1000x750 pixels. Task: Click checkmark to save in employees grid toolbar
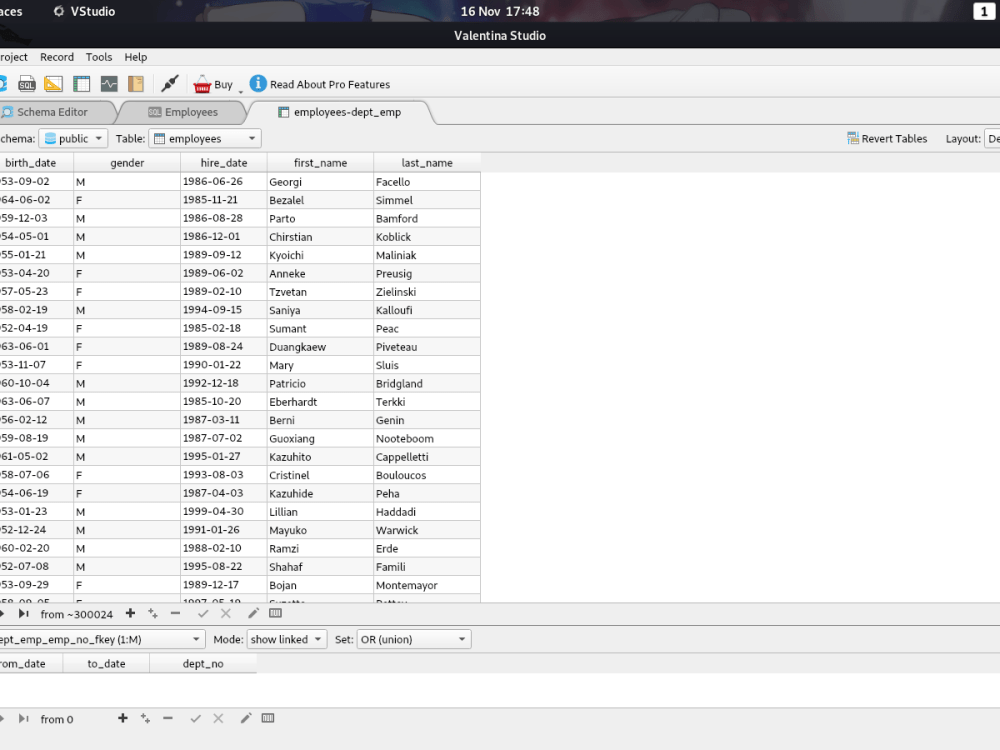pos(203,614)
